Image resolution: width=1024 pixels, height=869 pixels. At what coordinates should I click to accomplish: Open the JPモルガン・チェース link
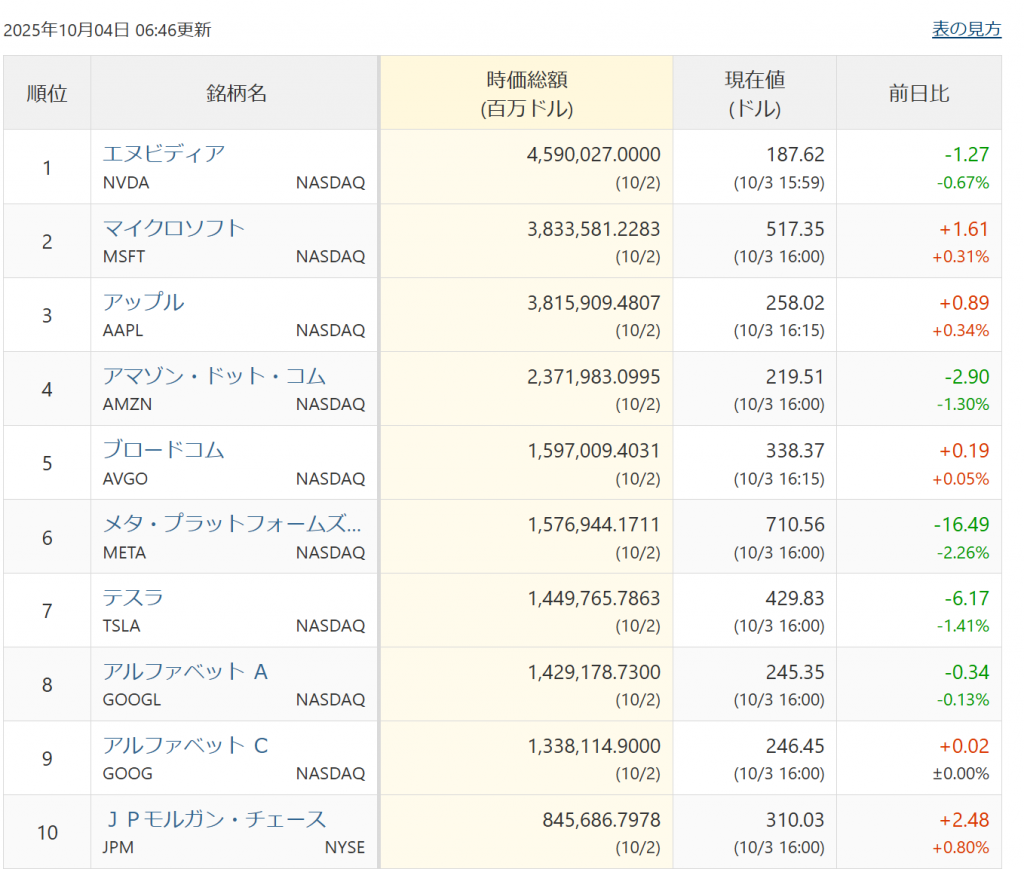point(214,820)
